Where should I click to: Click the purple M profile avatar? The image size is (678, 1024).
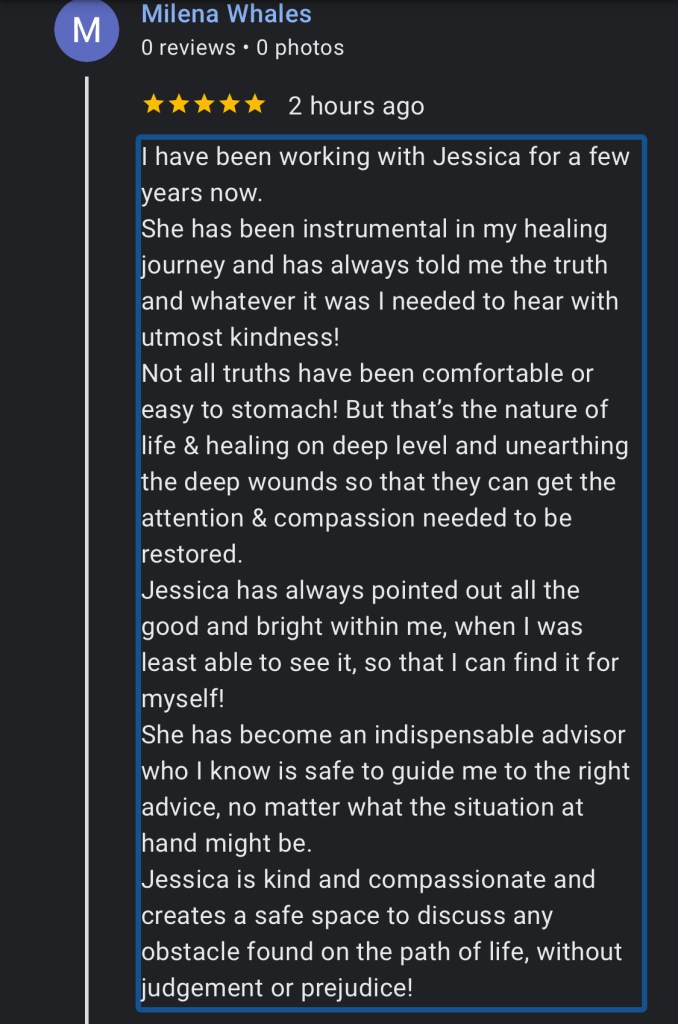coord(87,30)
